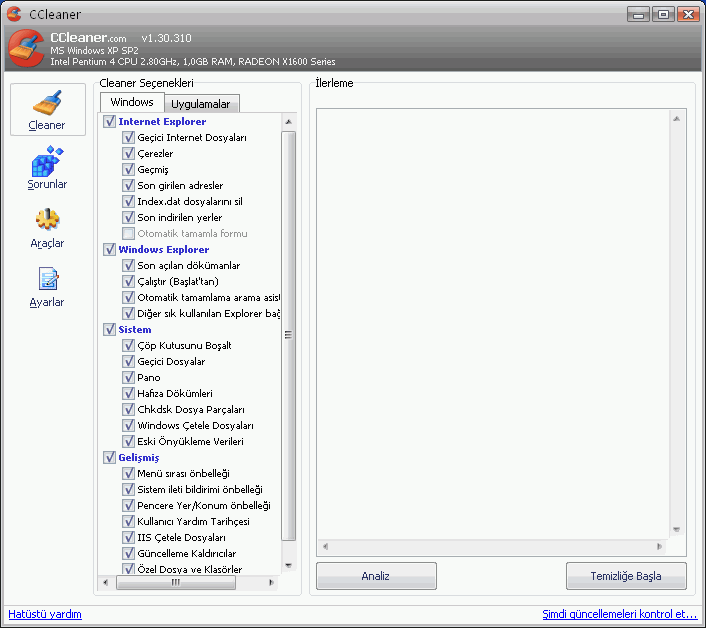The width and height of the screenshot is (706, 628).
Task: Switch to the Windows tab
Action: coord(132,102)
